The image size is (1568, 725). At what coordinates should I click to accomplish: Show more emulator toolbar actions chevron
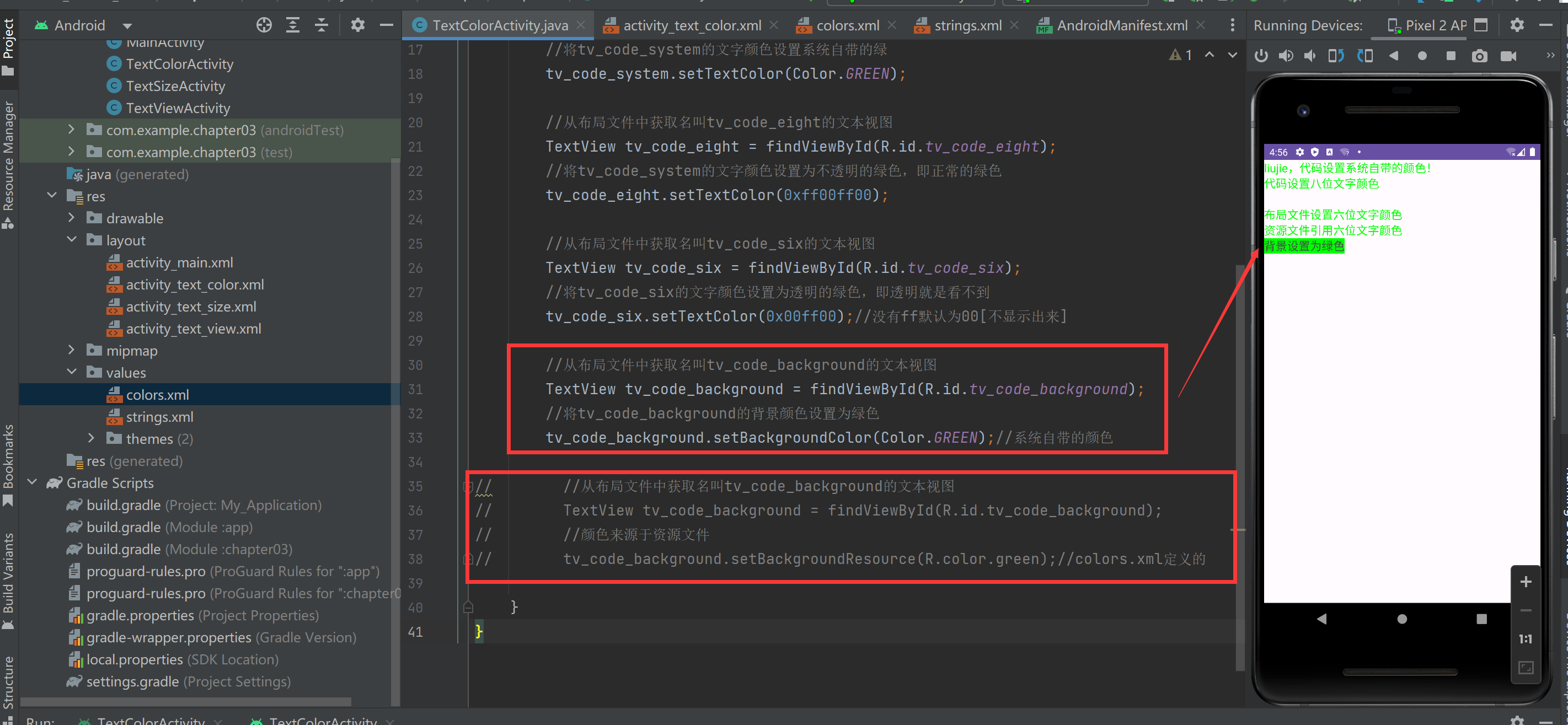1550,55
